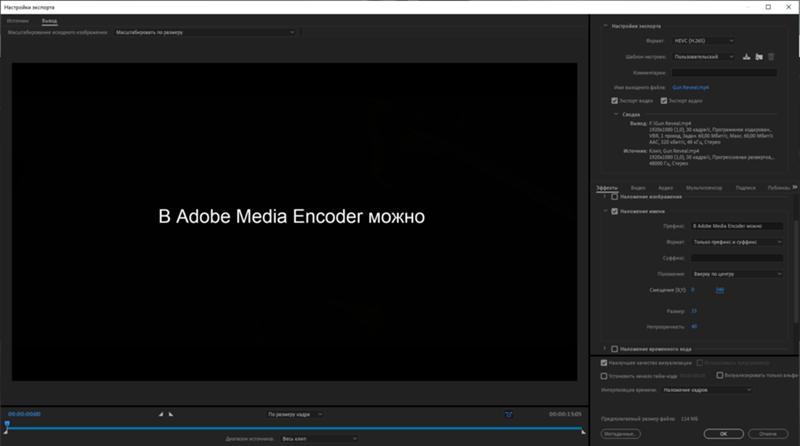The height and width of the screenshot is (446, 800).
Task: Open source range dropdown Весь клип
Action: point(319,439)
